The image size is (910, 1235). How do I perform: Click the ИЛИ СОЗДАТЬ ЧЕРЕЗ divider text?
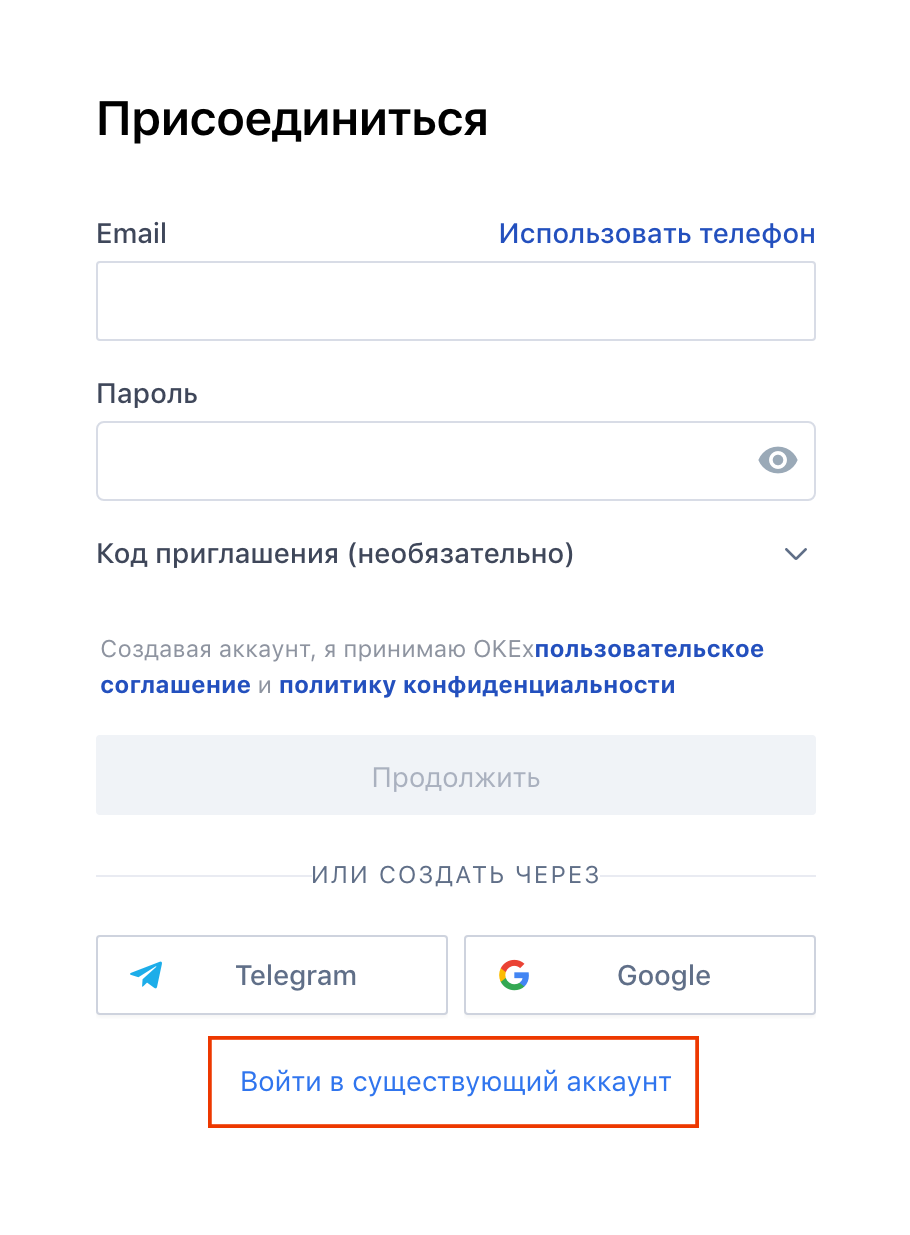click(x=456, y=876)
